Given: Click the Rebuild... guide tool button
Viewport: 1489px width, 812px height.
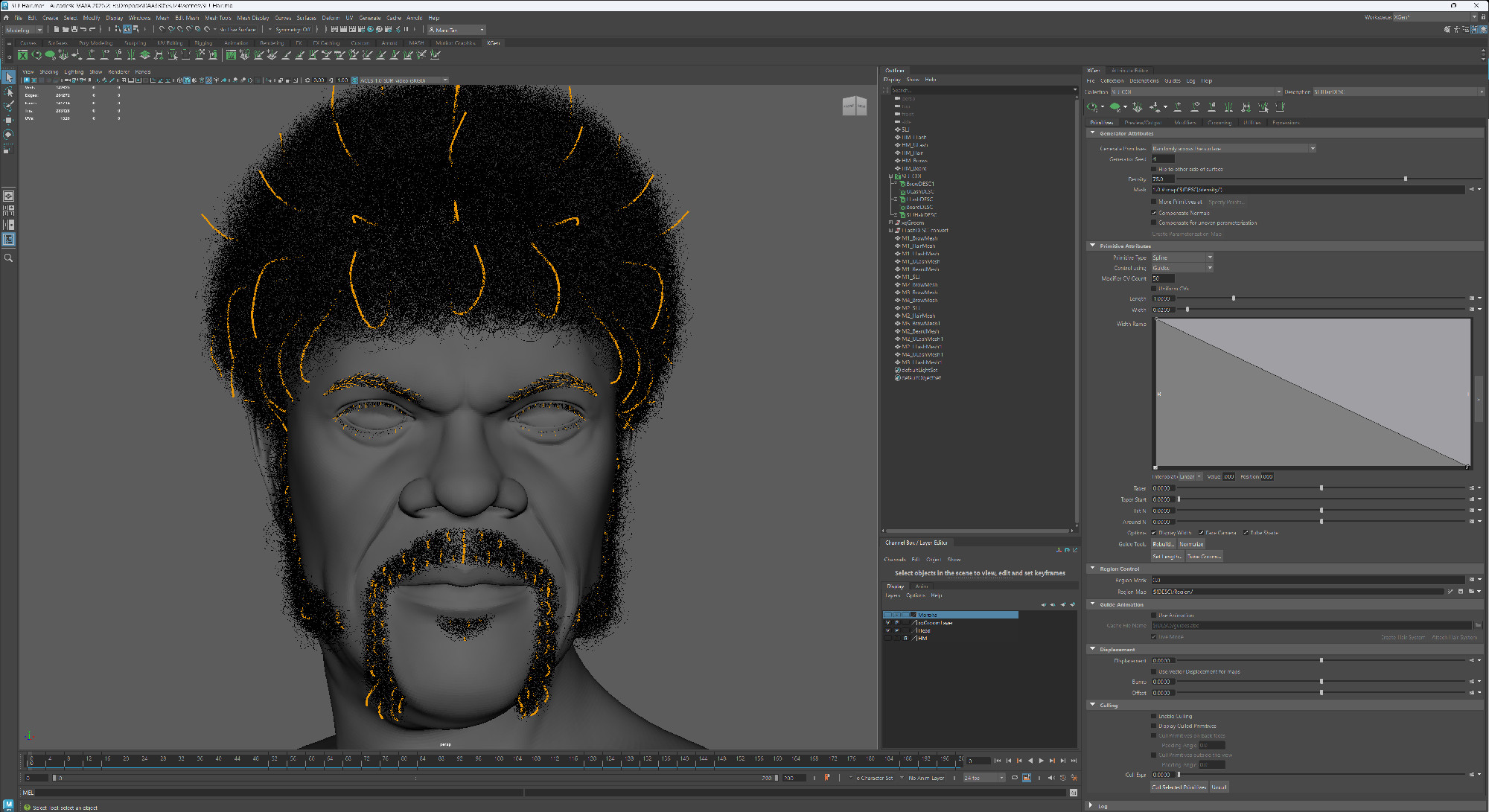Looking at the screenshot, I should 1164,545.
